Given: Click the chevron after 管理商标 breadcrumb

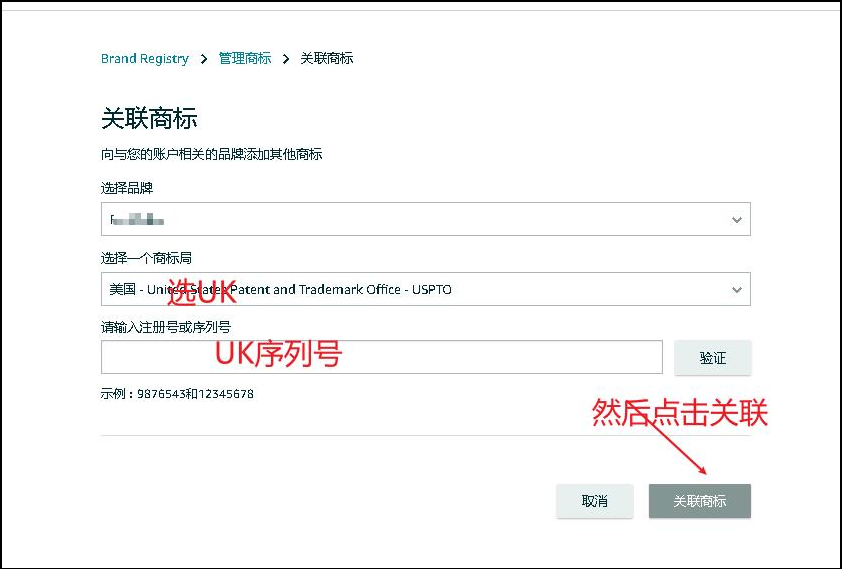Looking at the screenshot, I should click(286, 59).
